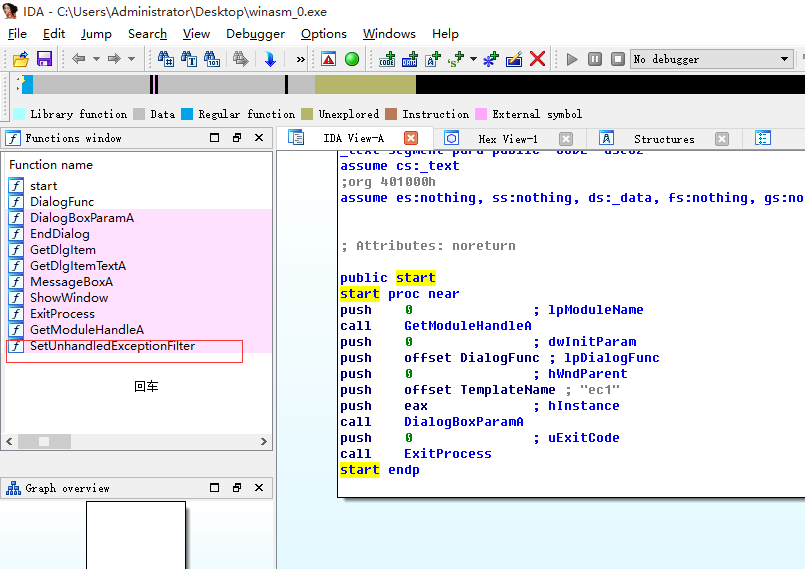Click the Unexplored region in navigation band
Viewport: 805px width, 569px height.
365,85
